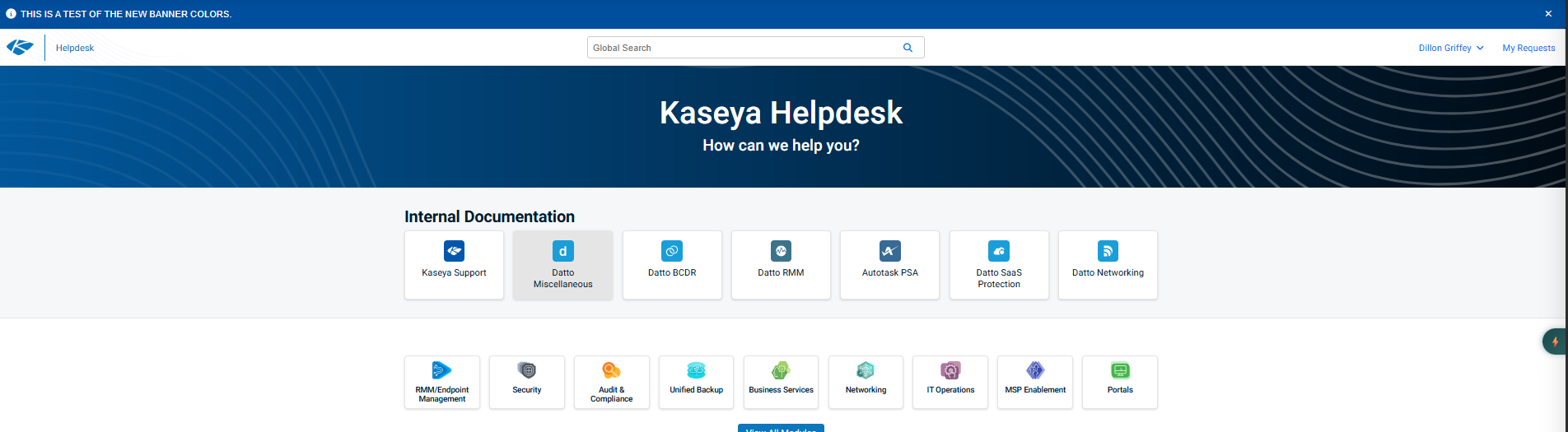The height and width of the screenshot is (432, 1568).
Task: Select the Unified Backup module
Action: [x=696, y=382]
